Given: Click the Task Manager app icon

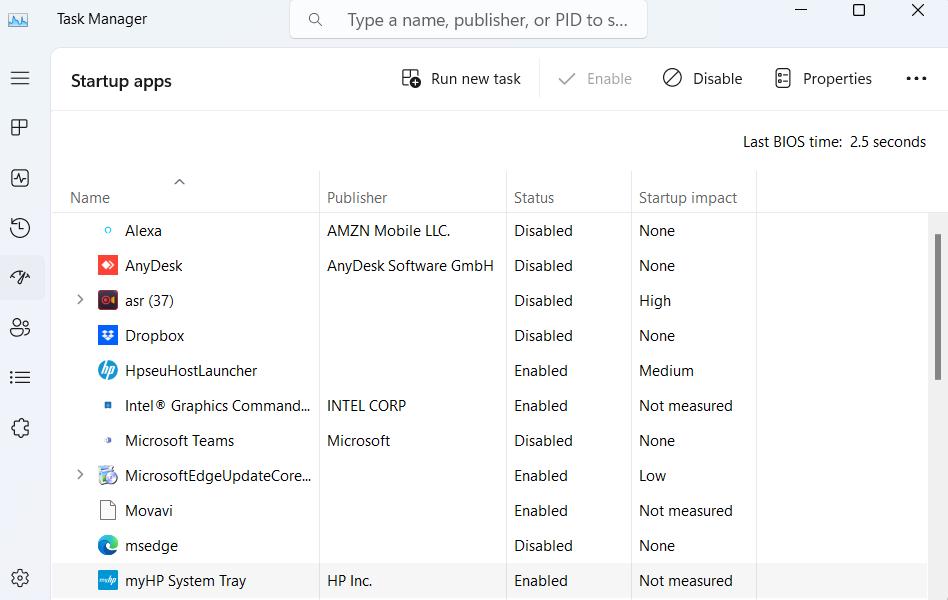Looking at the screenshot, I should [18, 20].
